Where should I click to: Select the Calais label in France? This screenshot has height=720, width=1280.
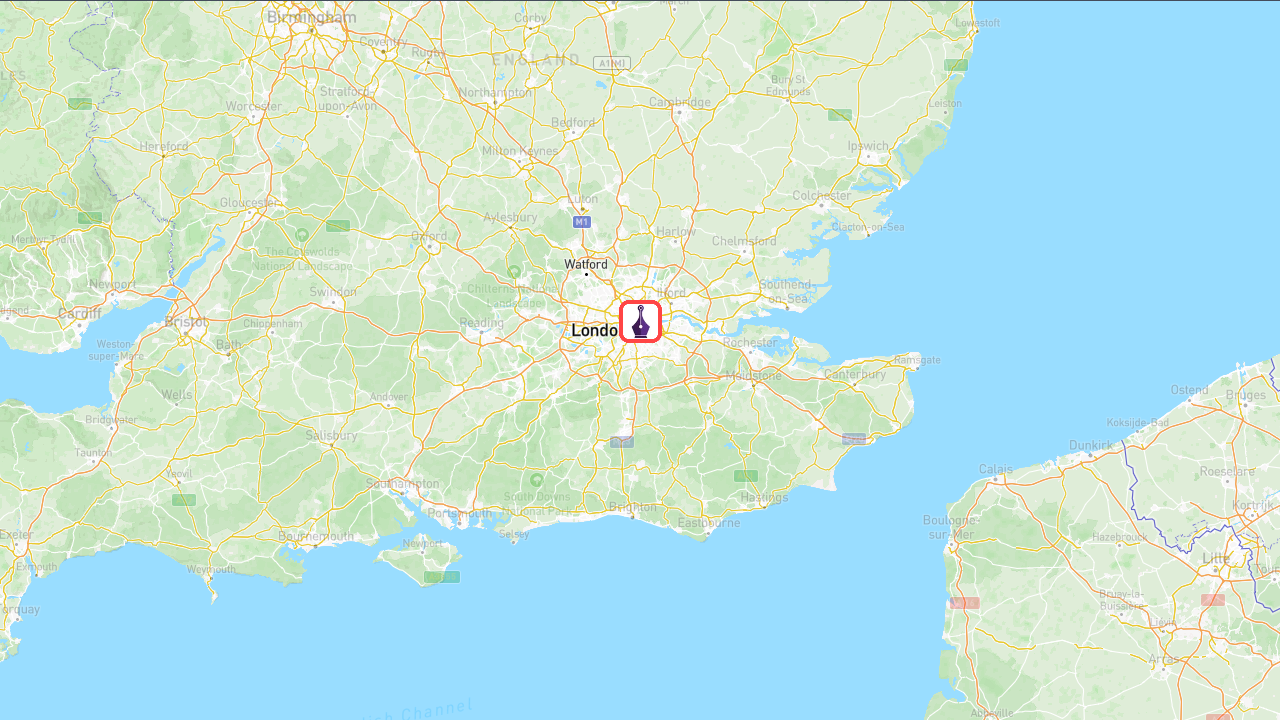[x=996, y=469]
